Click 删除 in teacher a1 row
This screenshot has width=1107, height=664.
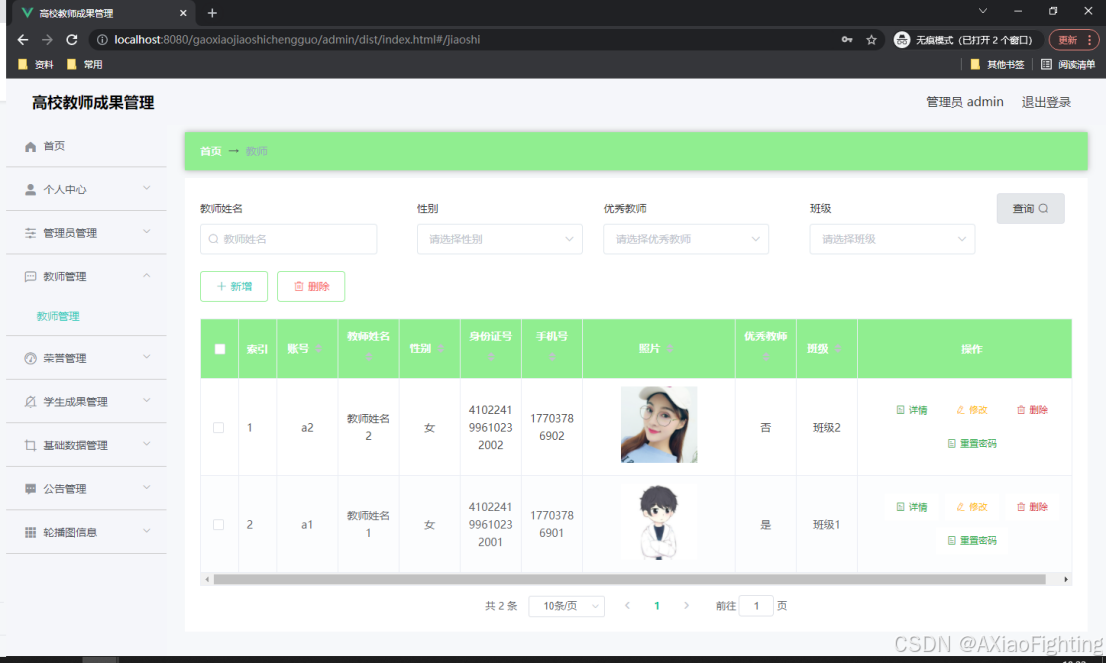coord(1032,507)
